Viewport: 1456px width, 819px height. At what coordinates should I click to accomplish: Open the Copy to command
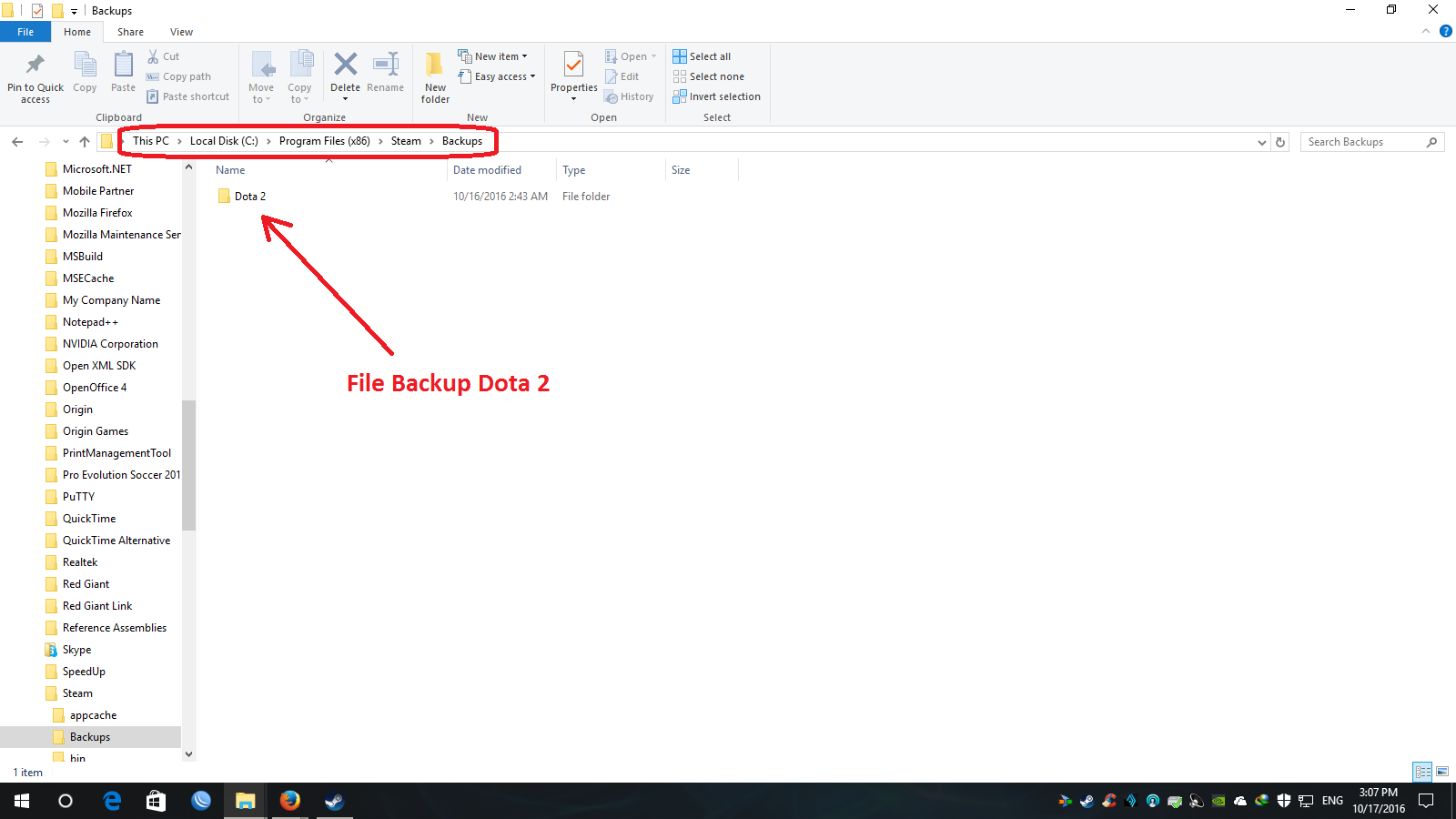pos(300,76)
